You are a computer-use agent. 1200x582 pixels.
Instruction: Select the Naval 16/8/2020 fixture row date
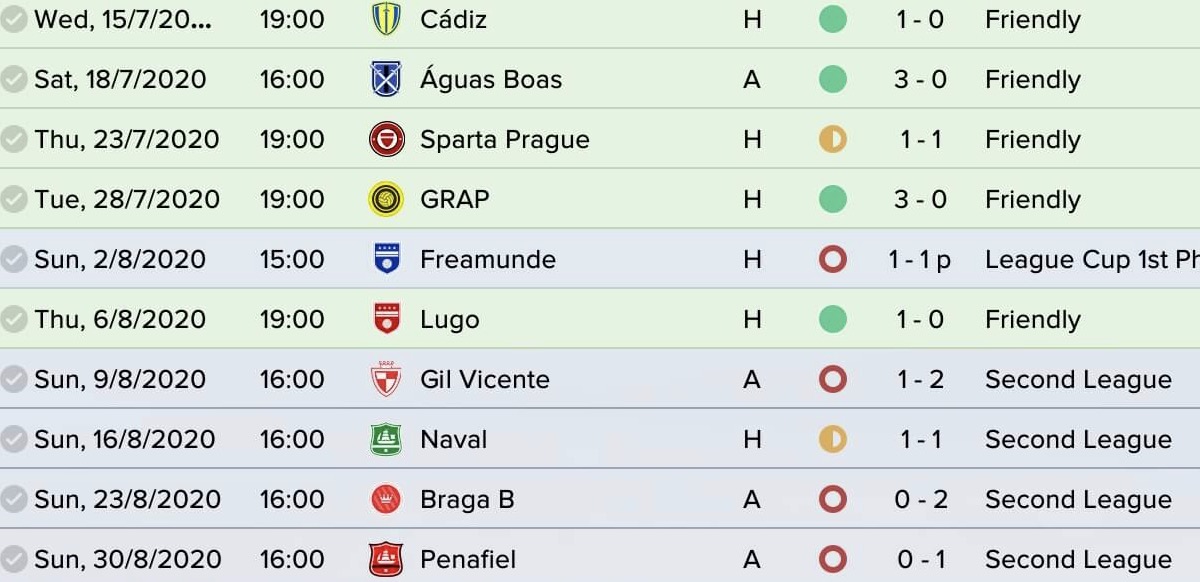click(125, 440)
